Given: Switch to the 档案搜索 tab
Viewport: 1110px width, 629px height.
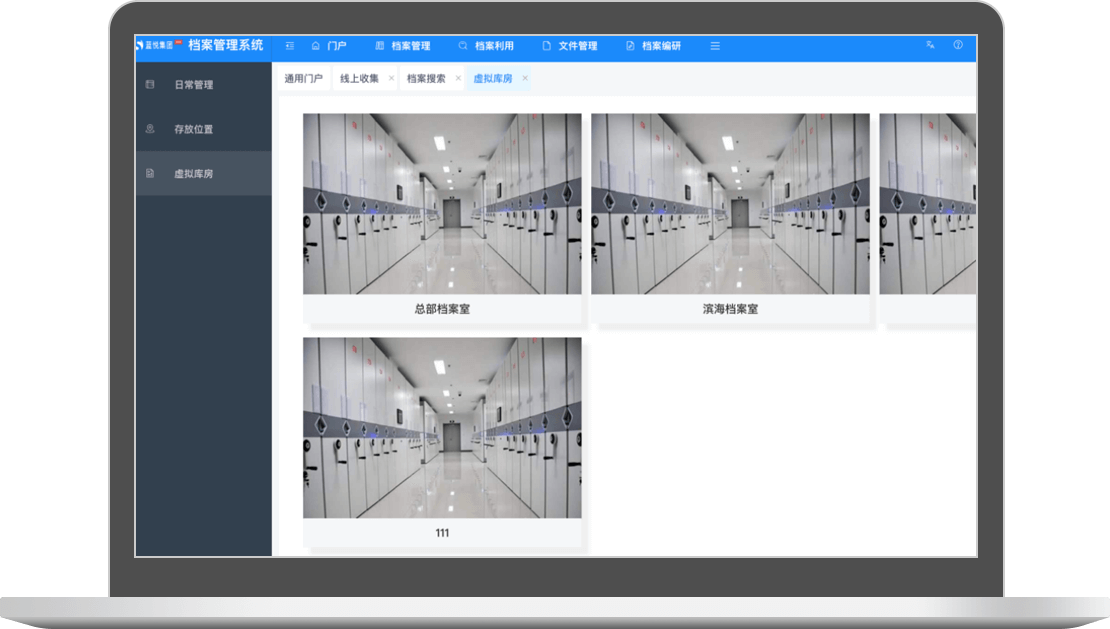Looking at the screenshot, I should (426, 78).
